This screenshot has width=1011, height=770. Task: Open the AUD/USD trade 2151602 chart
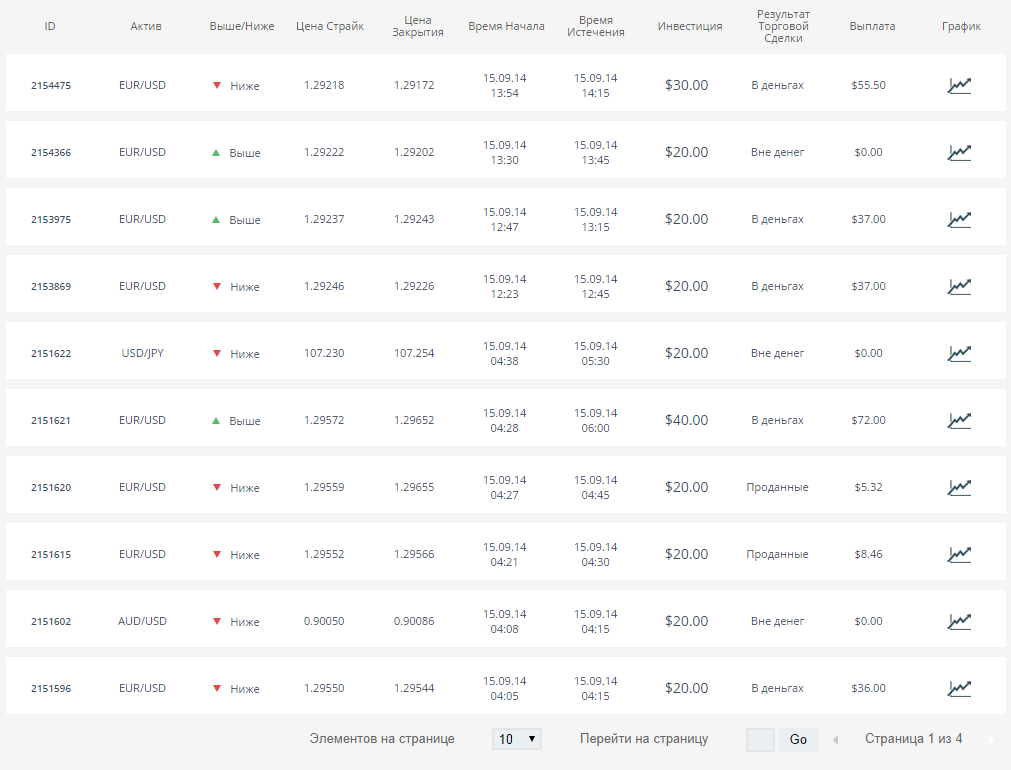click(x=959, y=621)
